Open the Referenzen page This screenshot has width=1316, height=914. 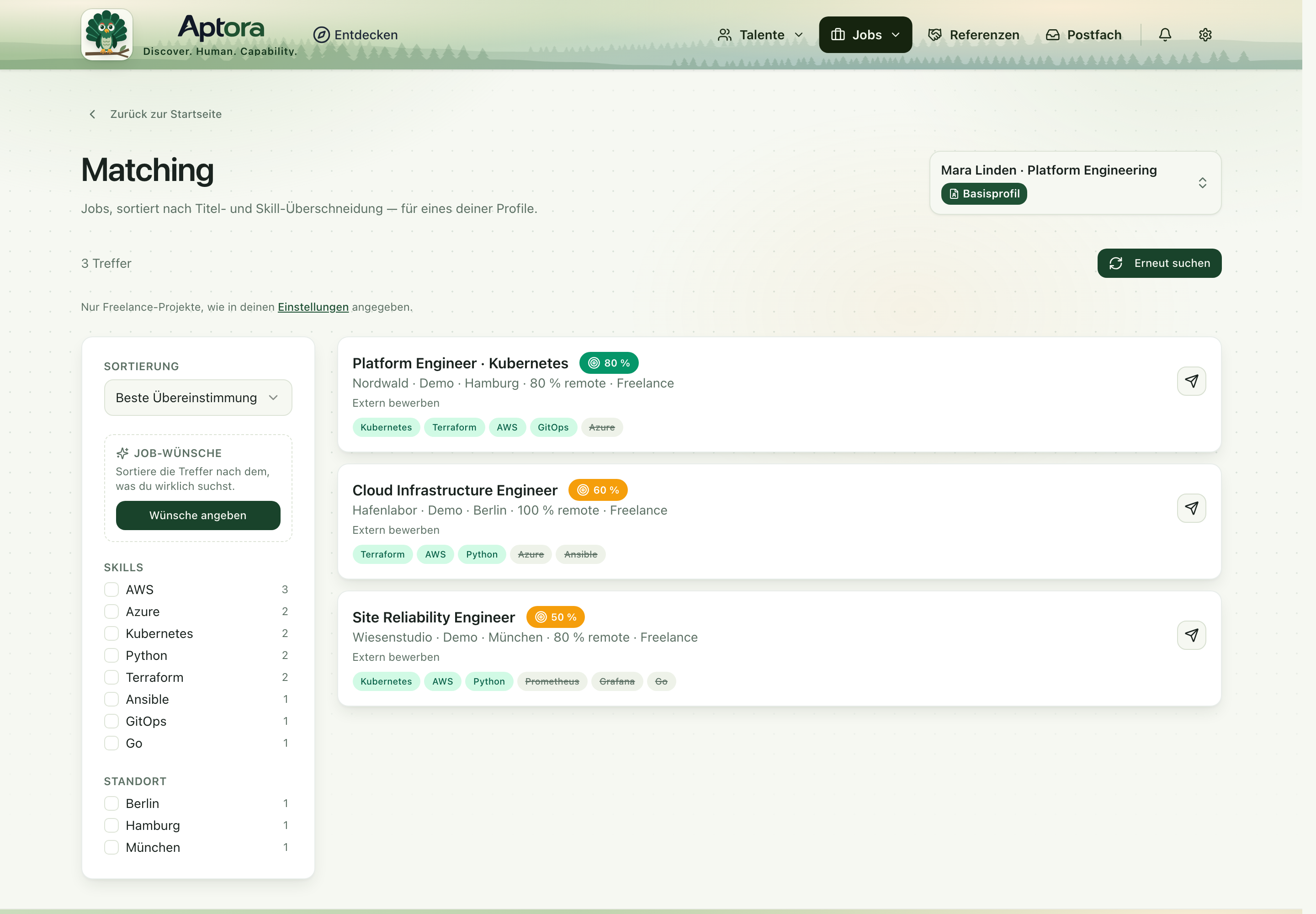tap(974, 35)
